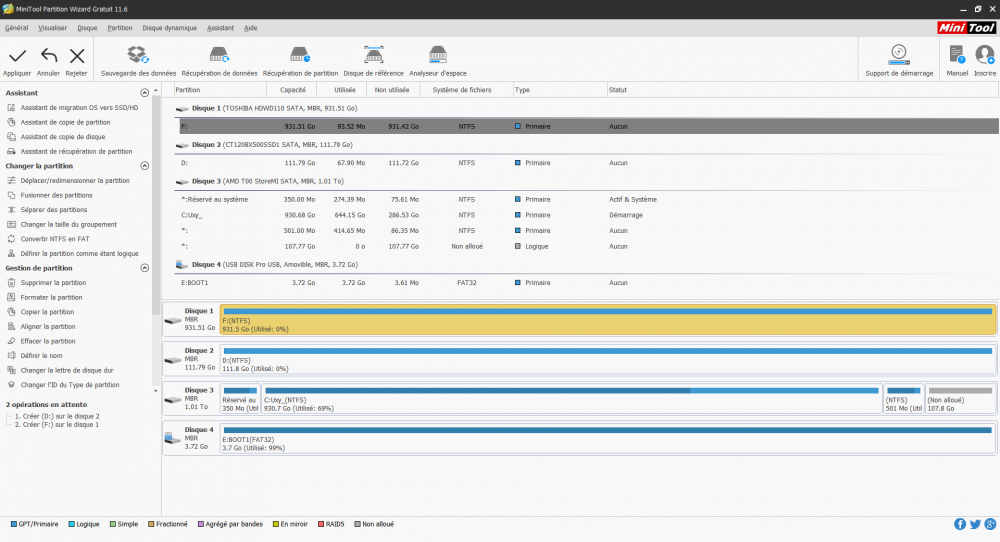Start Disque de référence benchmark

373,55
